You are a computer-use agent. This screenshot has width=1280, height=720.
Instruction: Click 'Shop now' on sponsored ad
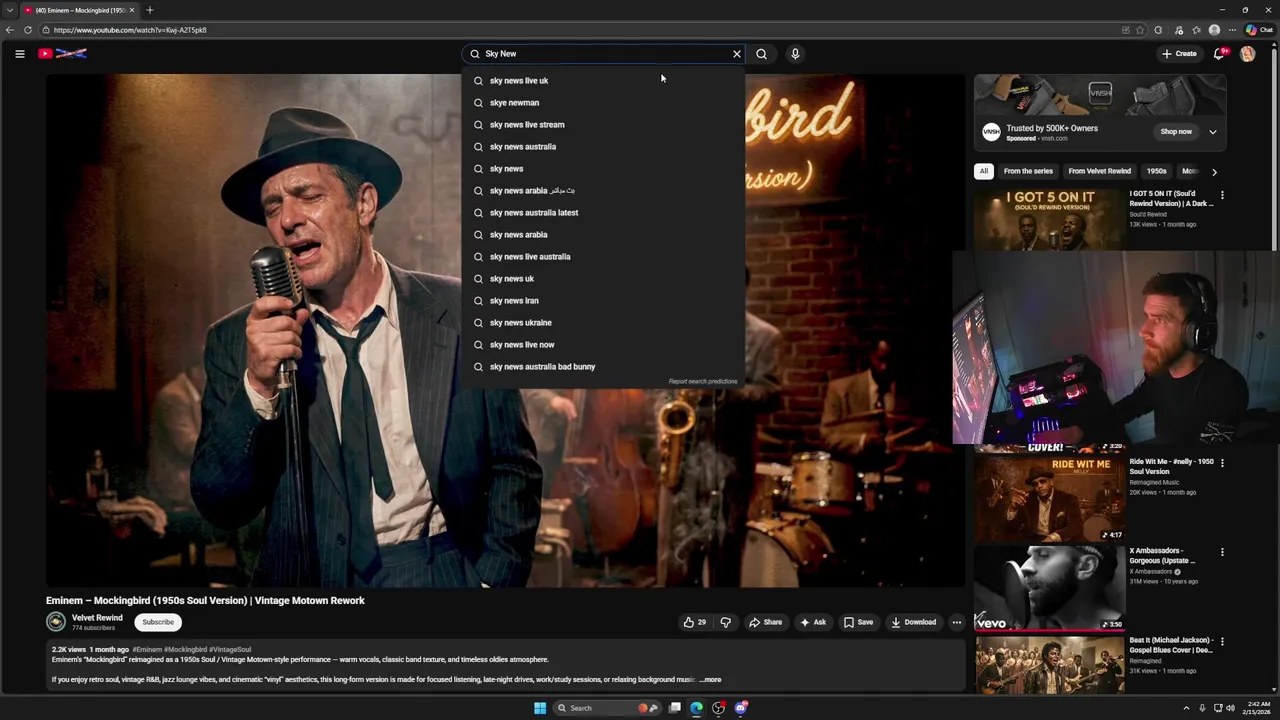[1176, 132]
